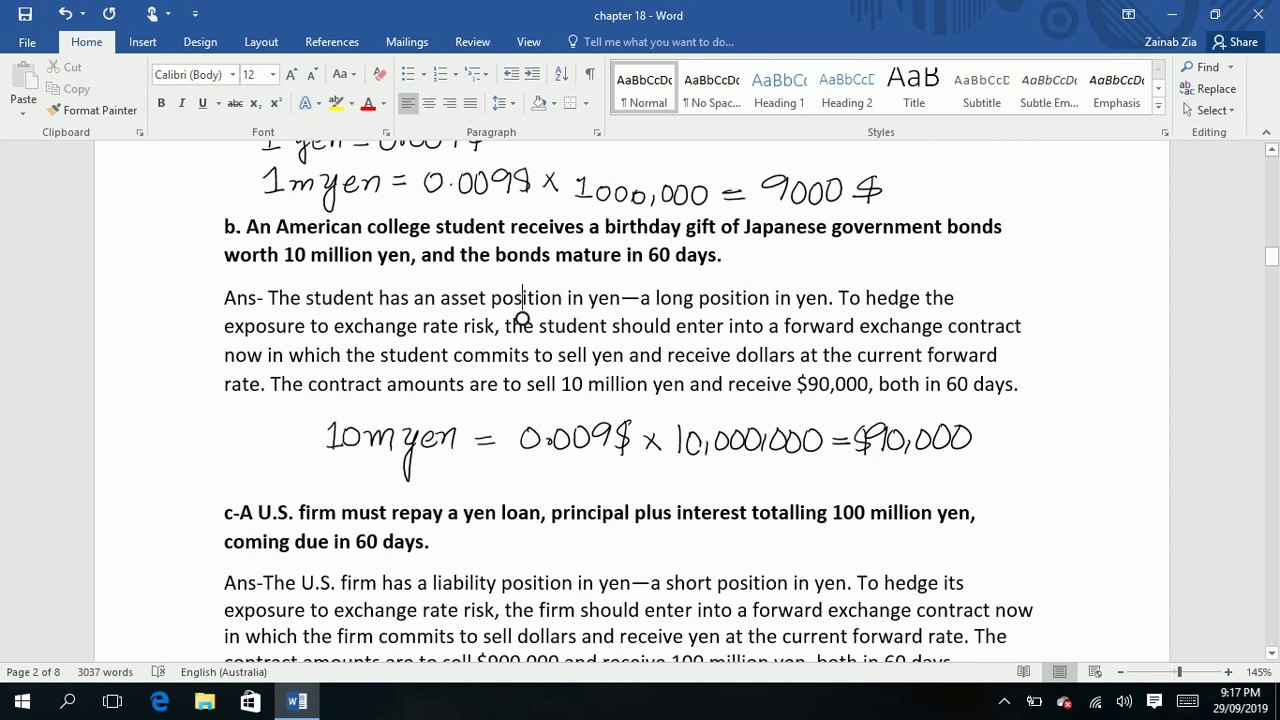Screen dimensions: 1280x720
Task: Open Microsoft Edge from the taskbar
Action: point(159,702)
